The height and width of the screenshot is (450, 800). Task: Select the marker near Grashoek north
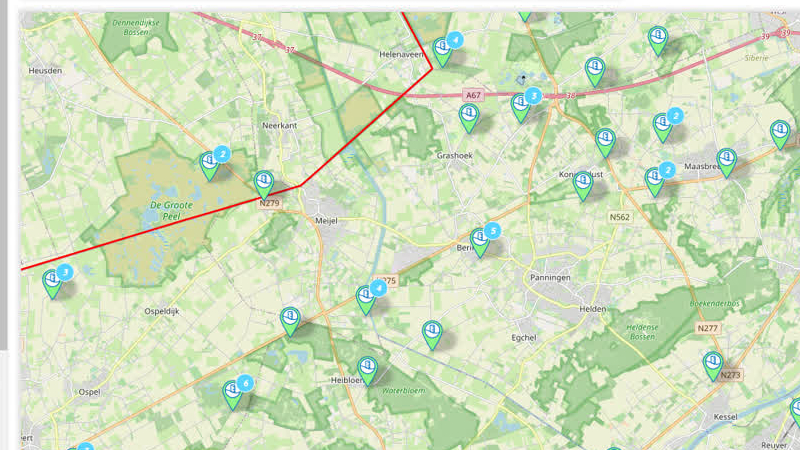click(468, 118)
